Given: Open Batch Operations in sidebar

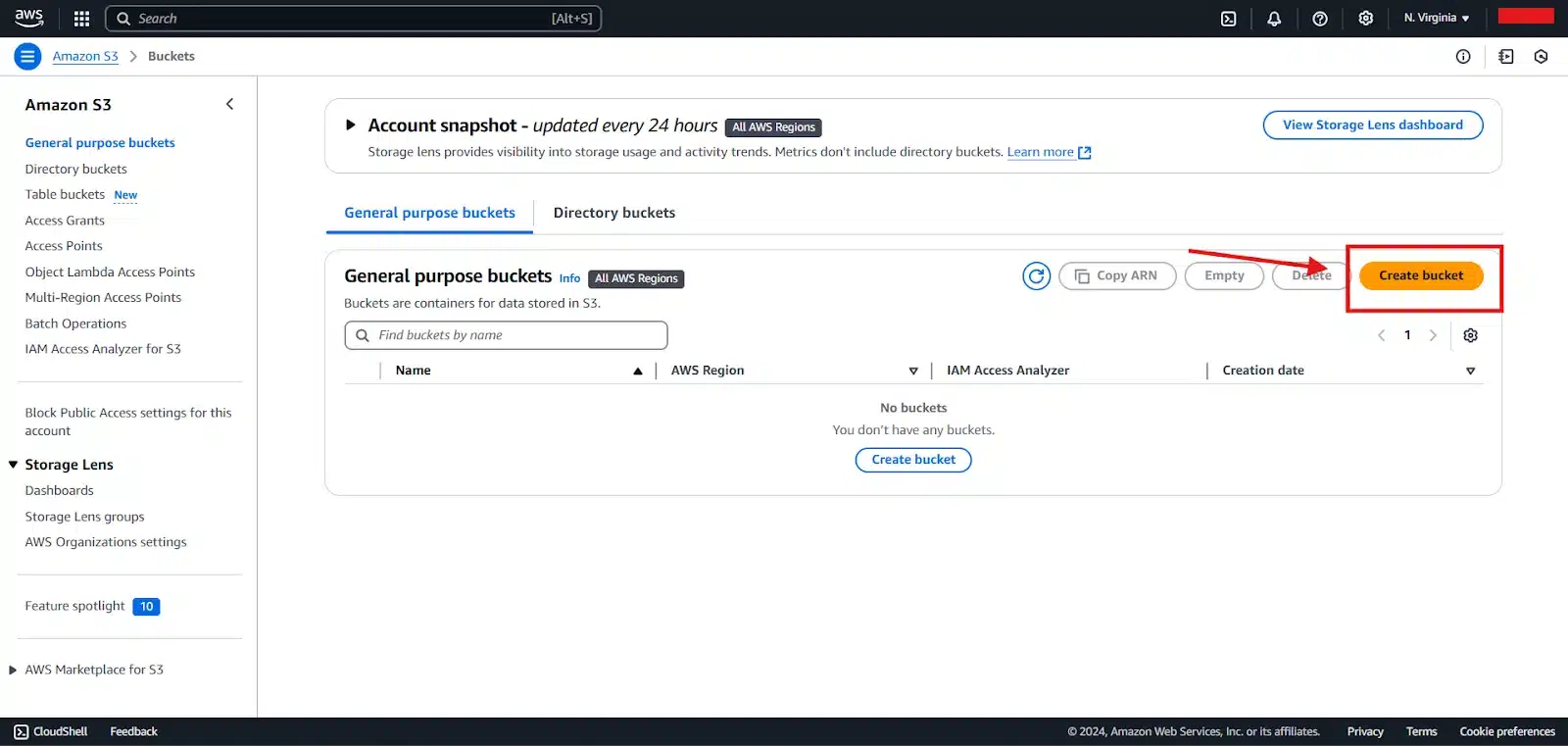Looking at the screenshot, I should tap(75, 323).
